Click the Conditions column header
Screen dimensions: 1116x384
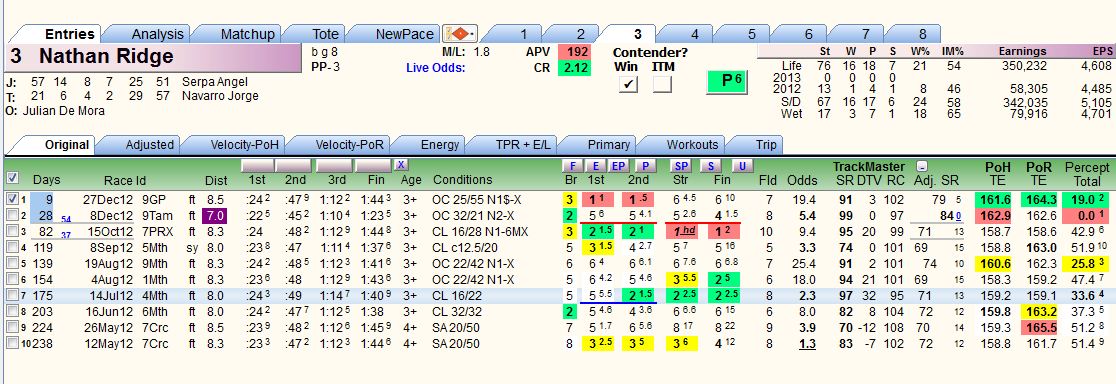[462, 180]
